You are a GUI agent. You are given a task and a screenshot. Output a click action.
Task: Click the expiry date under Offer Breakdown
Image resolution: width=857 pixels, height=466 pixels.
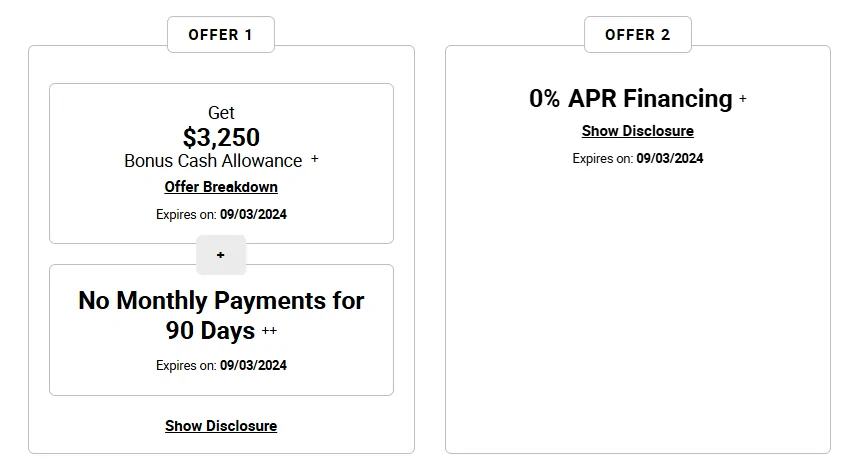click(254, 214)
